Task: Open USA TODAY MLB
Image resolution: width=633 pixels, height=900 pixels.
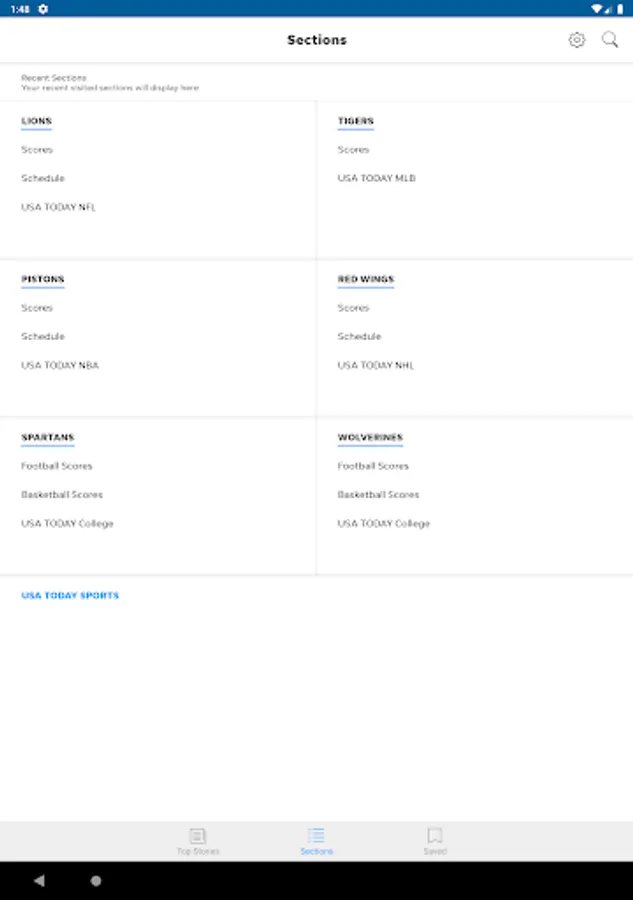Action: point(376,179)
